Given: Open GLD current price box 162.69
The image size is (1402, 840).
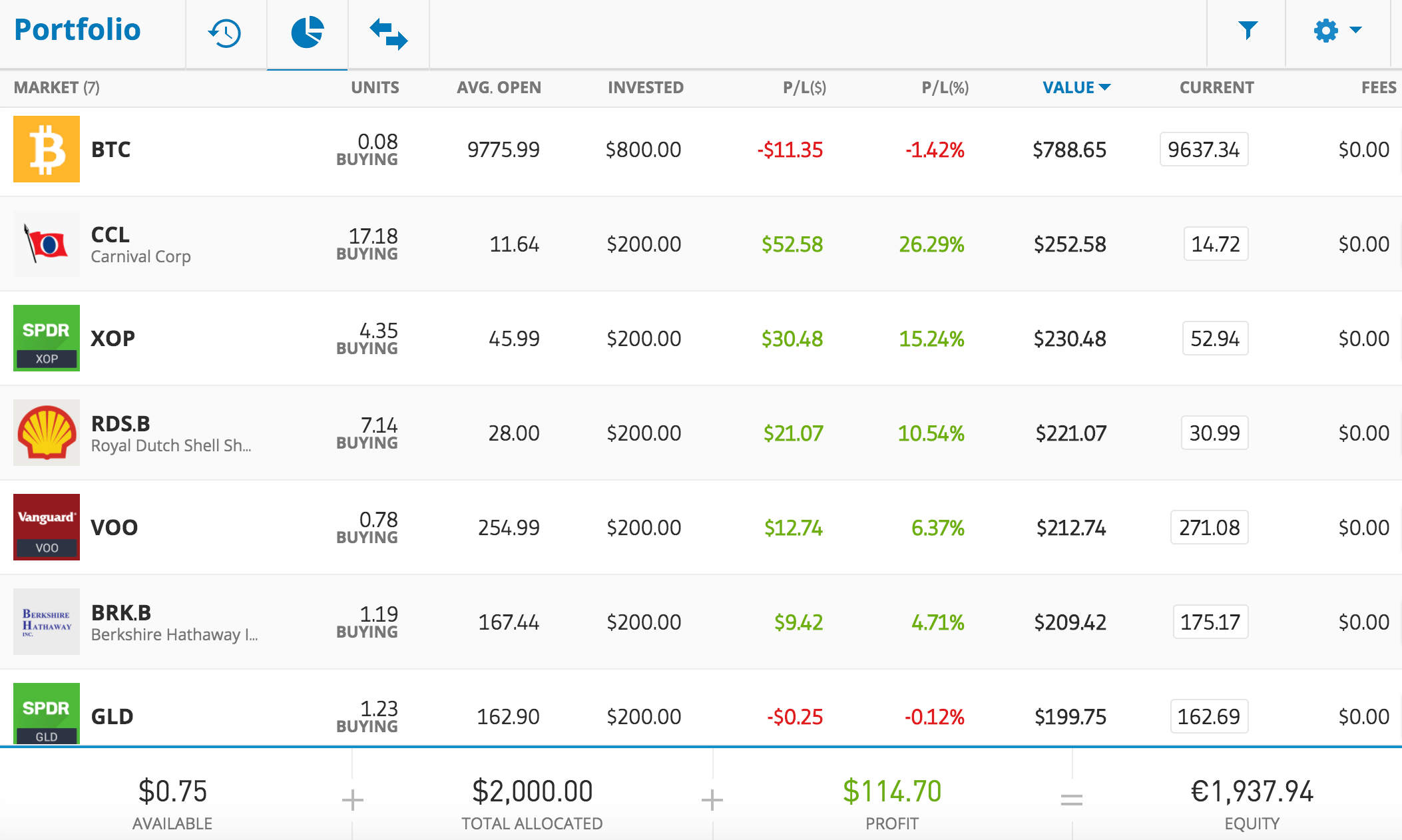Looking at the screenshot, I should click(1209, 716).
